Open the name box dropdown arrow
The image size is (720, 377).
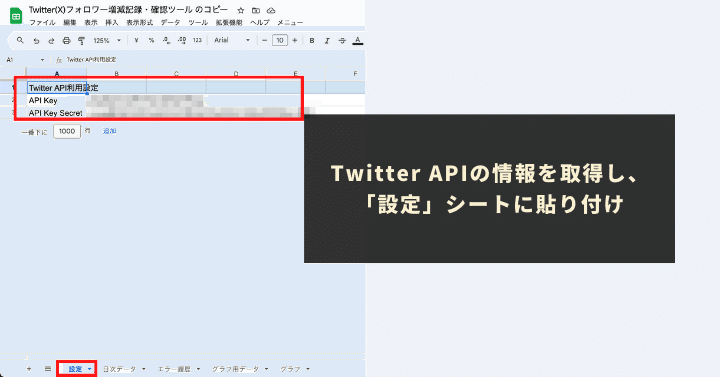click(42, 60)
